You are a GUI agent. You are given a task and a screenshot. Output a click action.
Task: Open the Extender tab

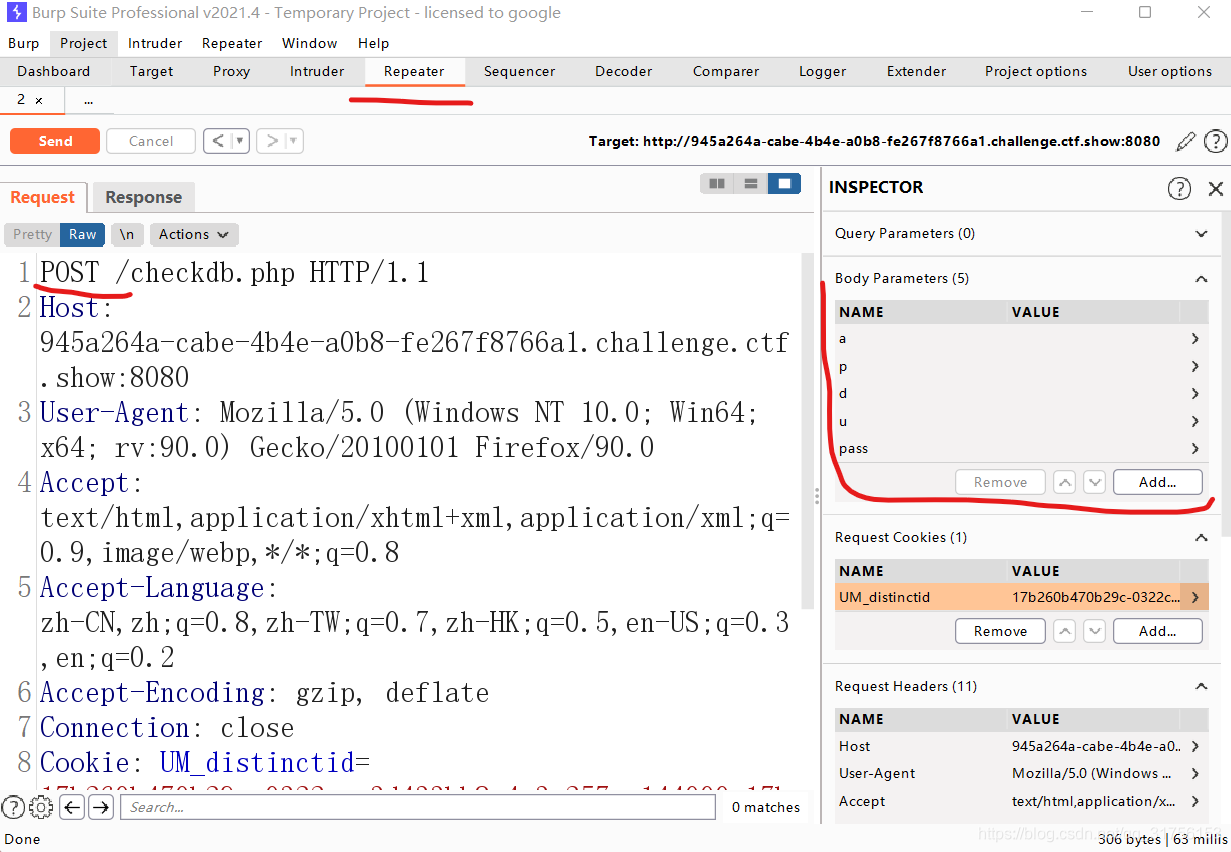click(916, 71)
